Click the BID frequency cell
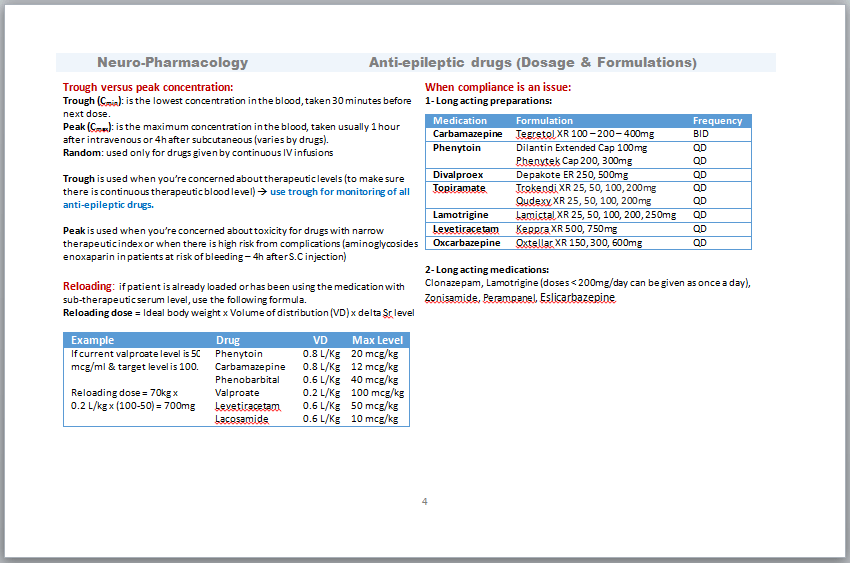850x563 pixels. tap(701, 134)
